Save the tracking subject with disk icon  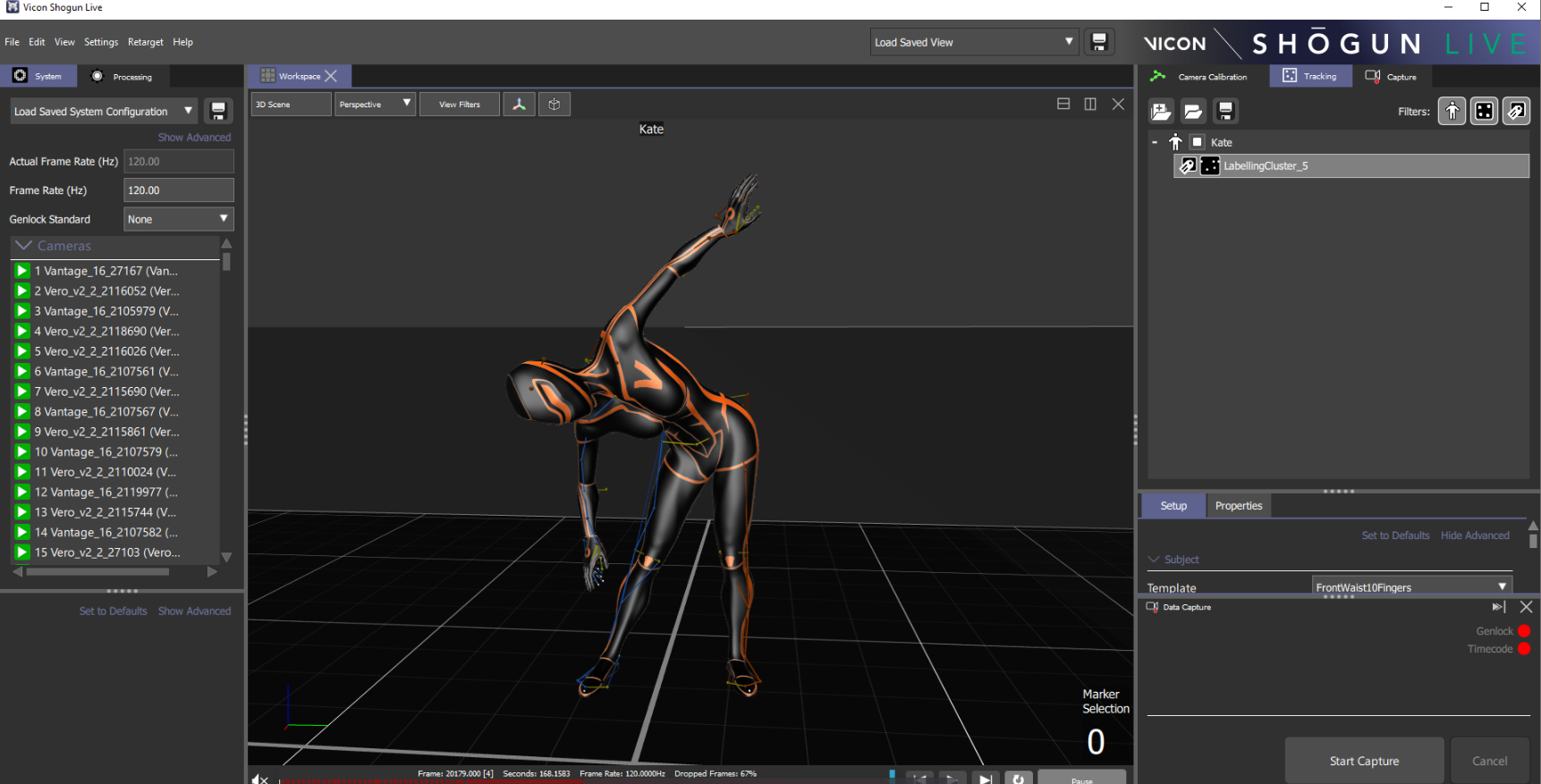tap(1225, 112)
